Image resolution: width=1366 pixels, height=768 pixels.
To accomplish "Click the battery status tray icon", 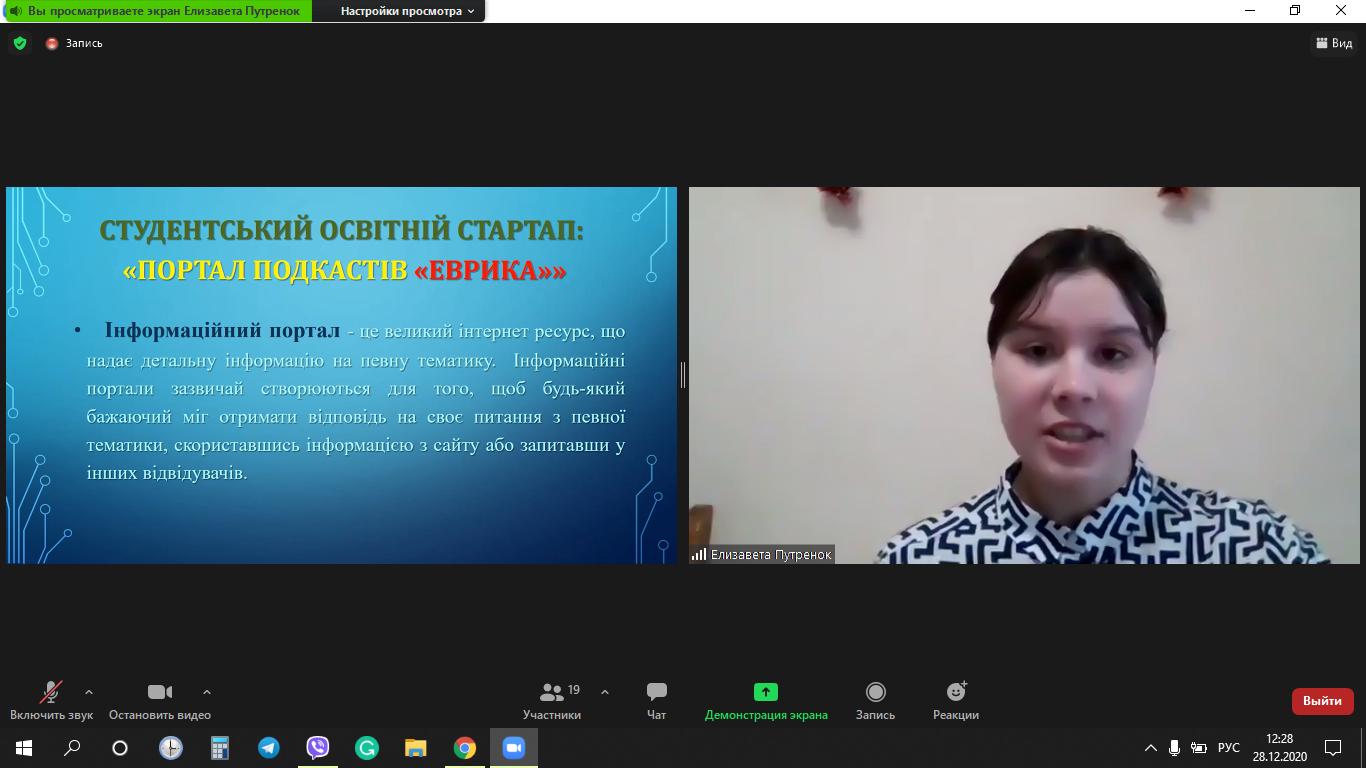I will click(1198, 747).
